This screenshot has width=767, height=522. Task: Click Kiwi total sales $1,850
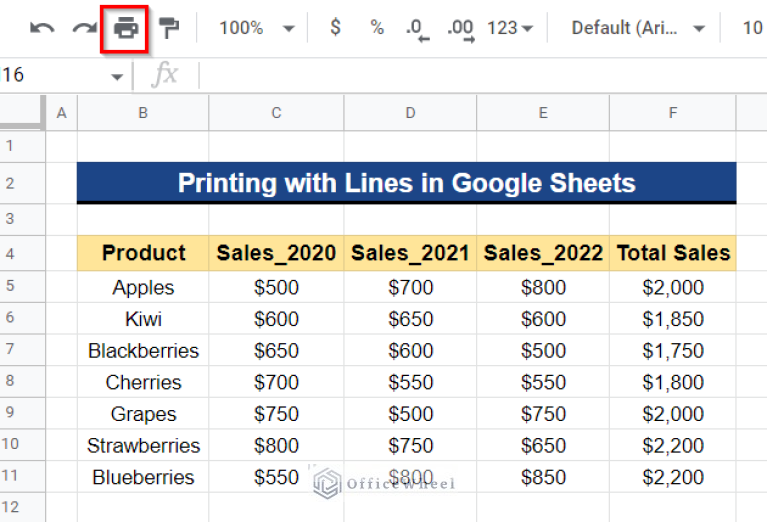tap(673, 319)
